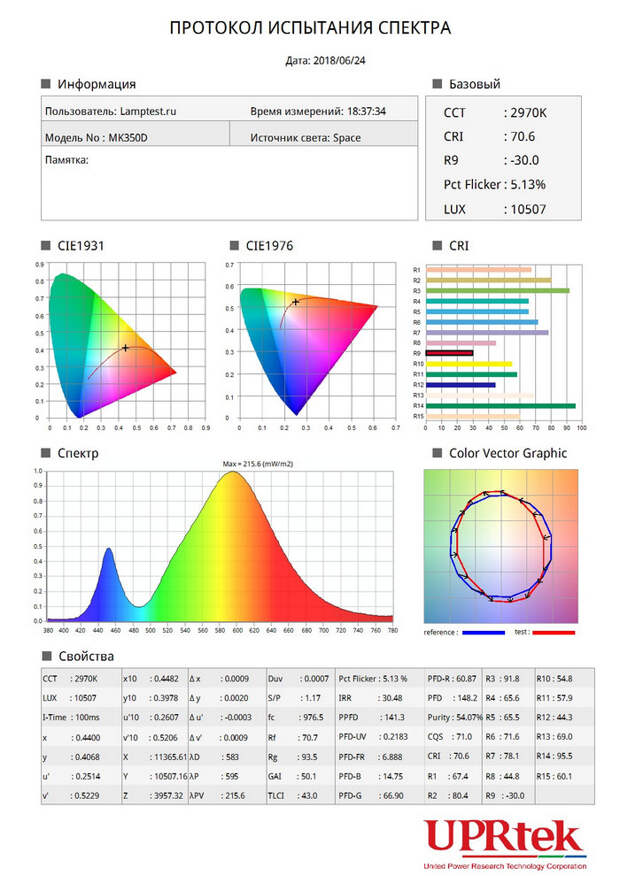Image resolution: width=620 pixels, height=876 pixels.
Task: Click the square marker beside Спектр heading
Action: click(46, 453)
